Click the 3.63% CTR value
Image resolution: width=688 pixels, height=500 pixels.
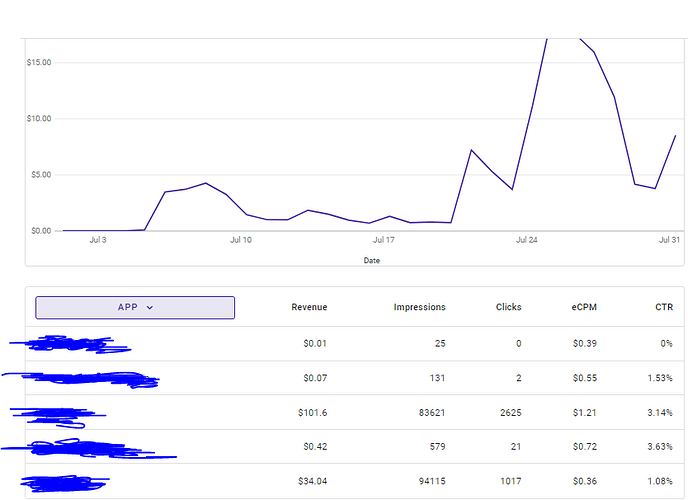tap(660, 446)
